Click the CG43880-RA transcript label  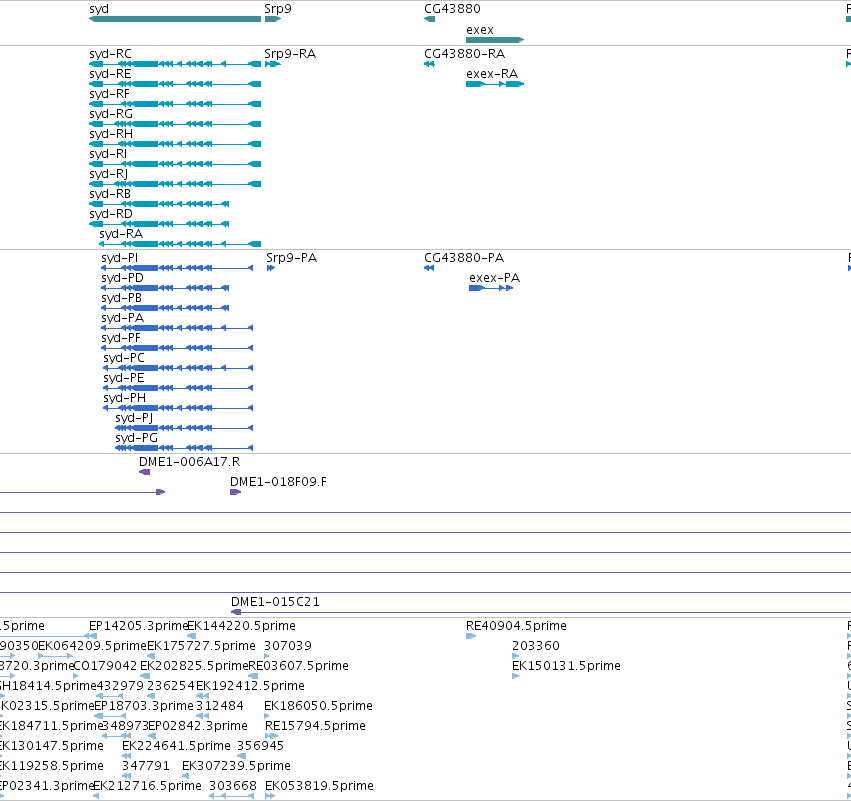(465, 54)
